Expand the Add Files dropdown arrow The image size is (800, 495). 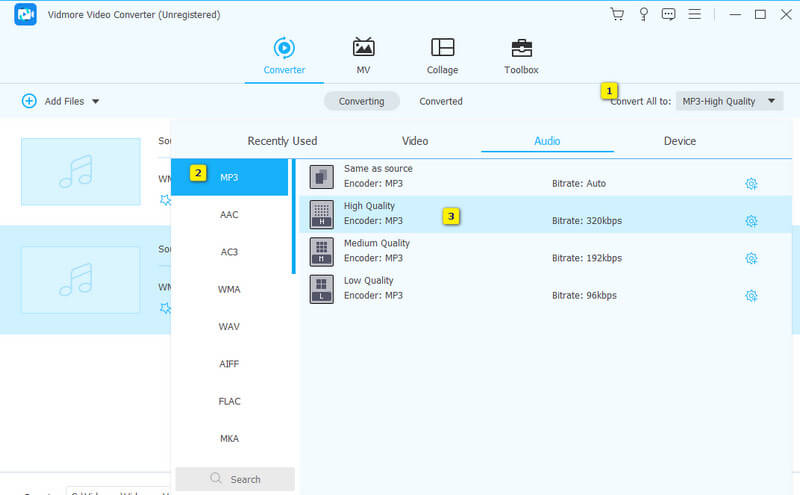pyautogui.click(x=96, y=101)
